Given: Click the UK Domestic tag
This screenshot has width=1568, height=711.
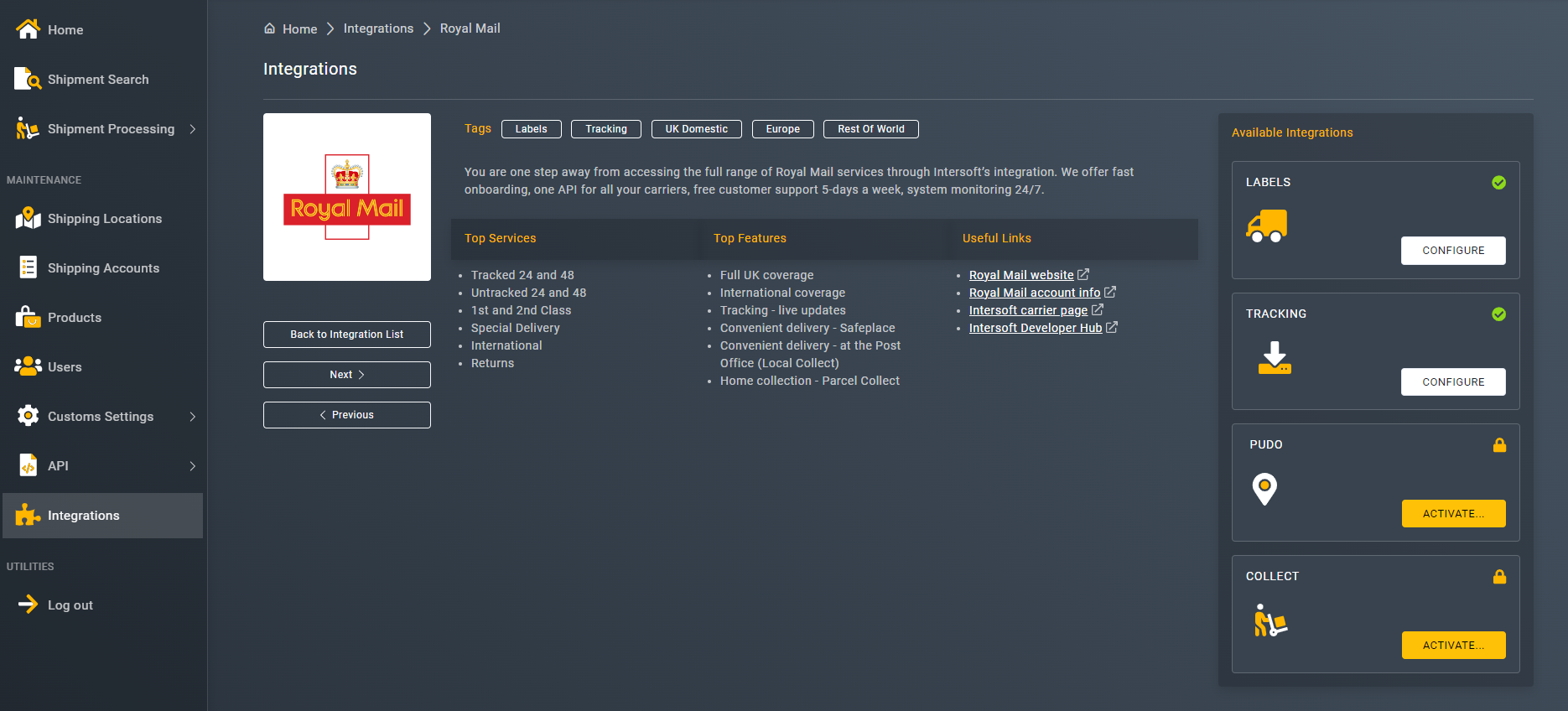Looking at the screenshot, I should point(697,129).
